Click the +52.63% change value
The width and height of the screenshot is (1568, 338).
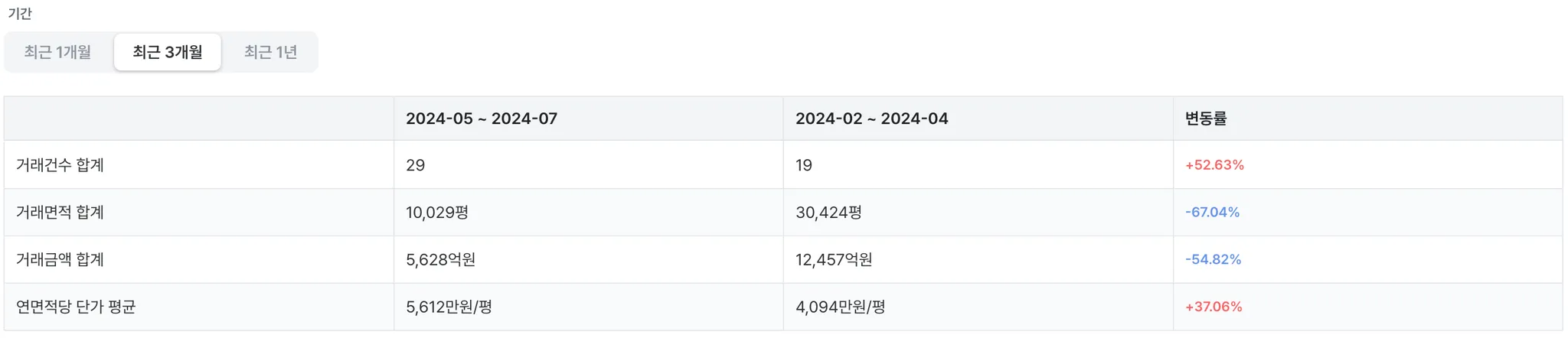tap(1214, 165)
